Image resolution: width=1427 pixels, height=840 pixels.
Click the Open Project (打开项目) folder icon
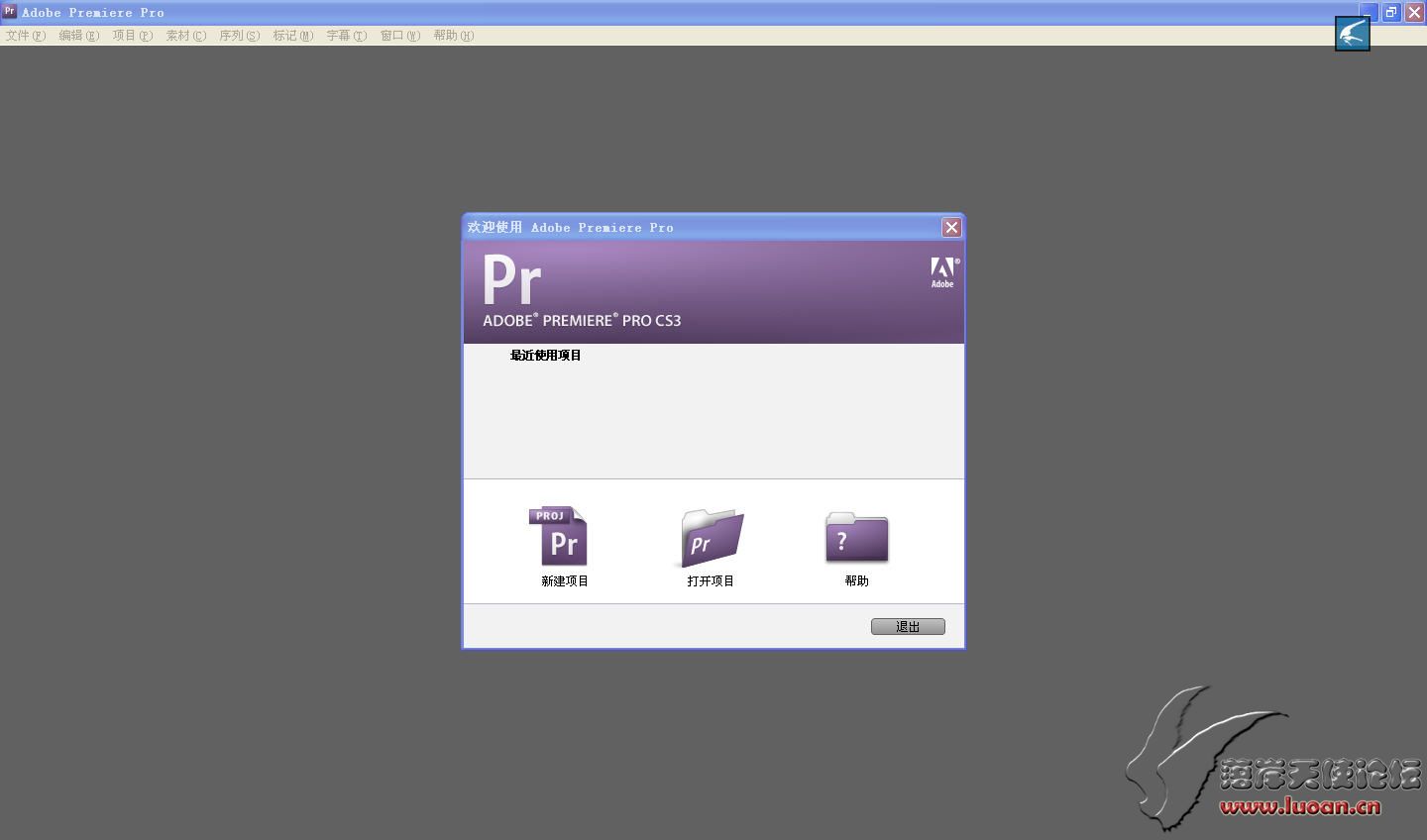(x=712, y=538)
